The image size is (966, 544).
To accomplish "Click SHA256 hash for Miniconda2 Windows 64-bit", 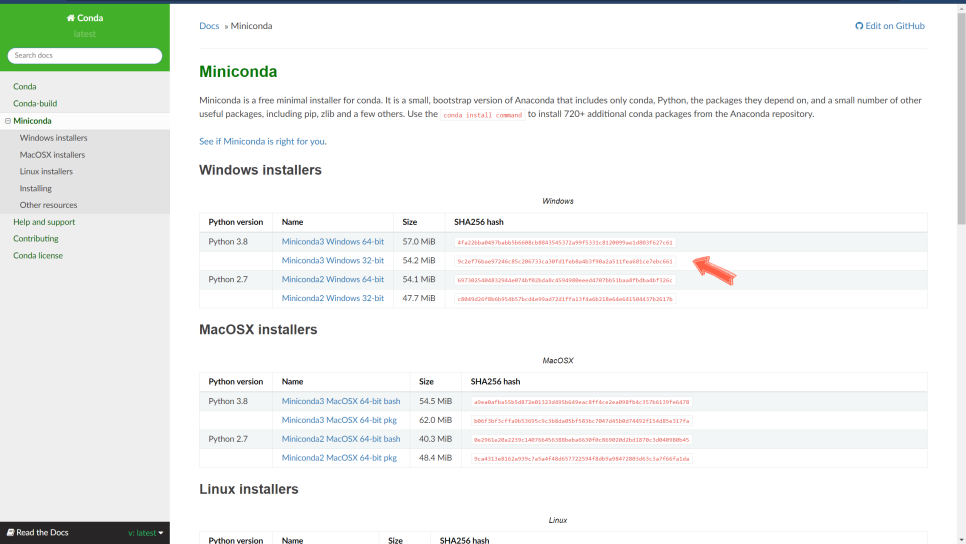I will [565, 280].
